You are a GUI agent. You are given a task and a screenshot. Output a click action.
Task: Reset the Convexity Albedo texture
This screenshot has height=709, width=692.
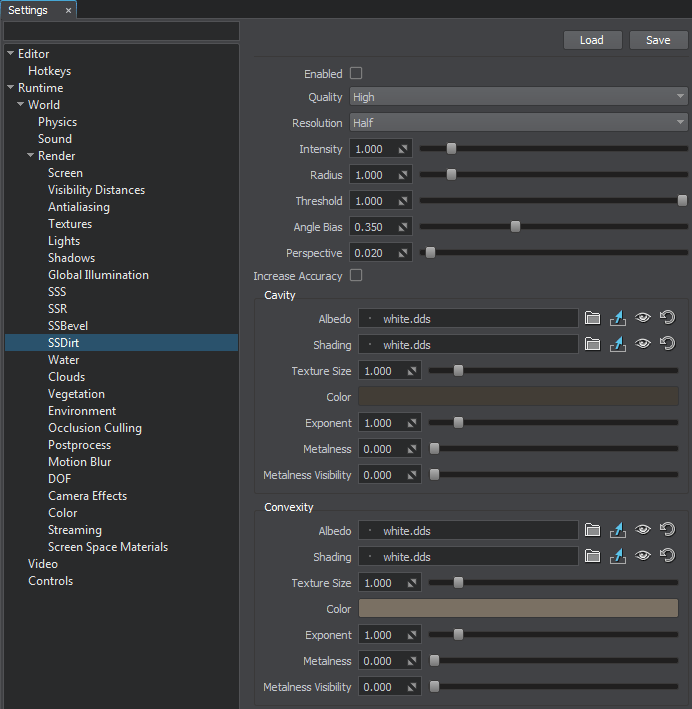point(668,530)
